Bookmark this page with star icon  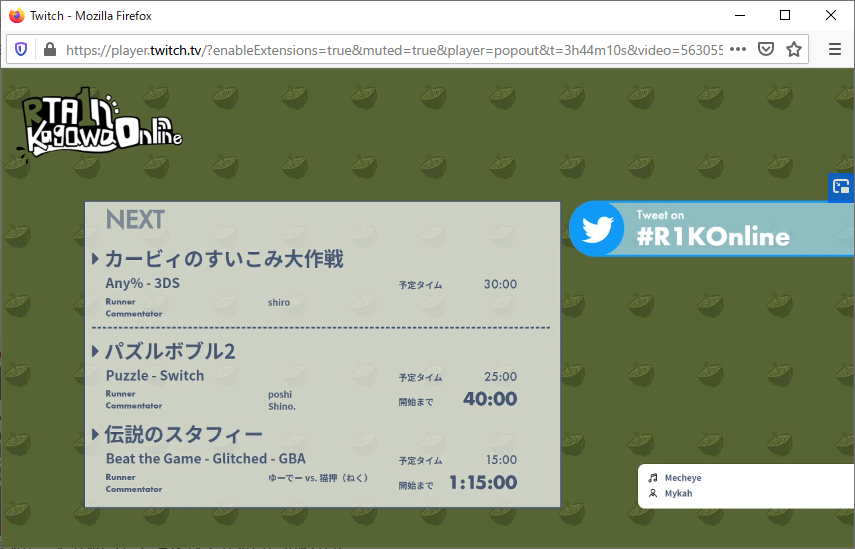tap(794, 50)
